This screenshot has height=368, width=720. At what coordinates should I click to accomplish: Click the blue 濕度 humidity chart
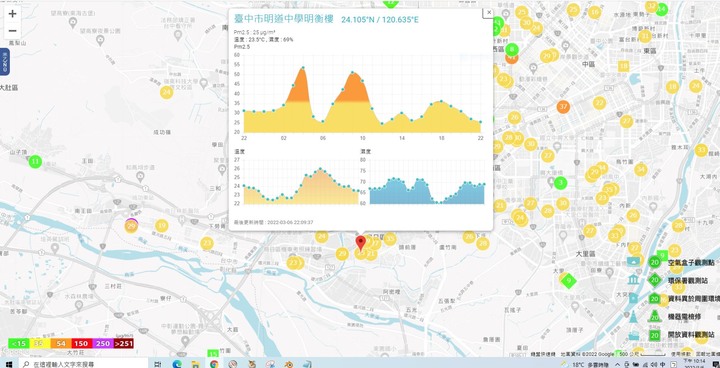pyautogui.click(x=427, y=181)
